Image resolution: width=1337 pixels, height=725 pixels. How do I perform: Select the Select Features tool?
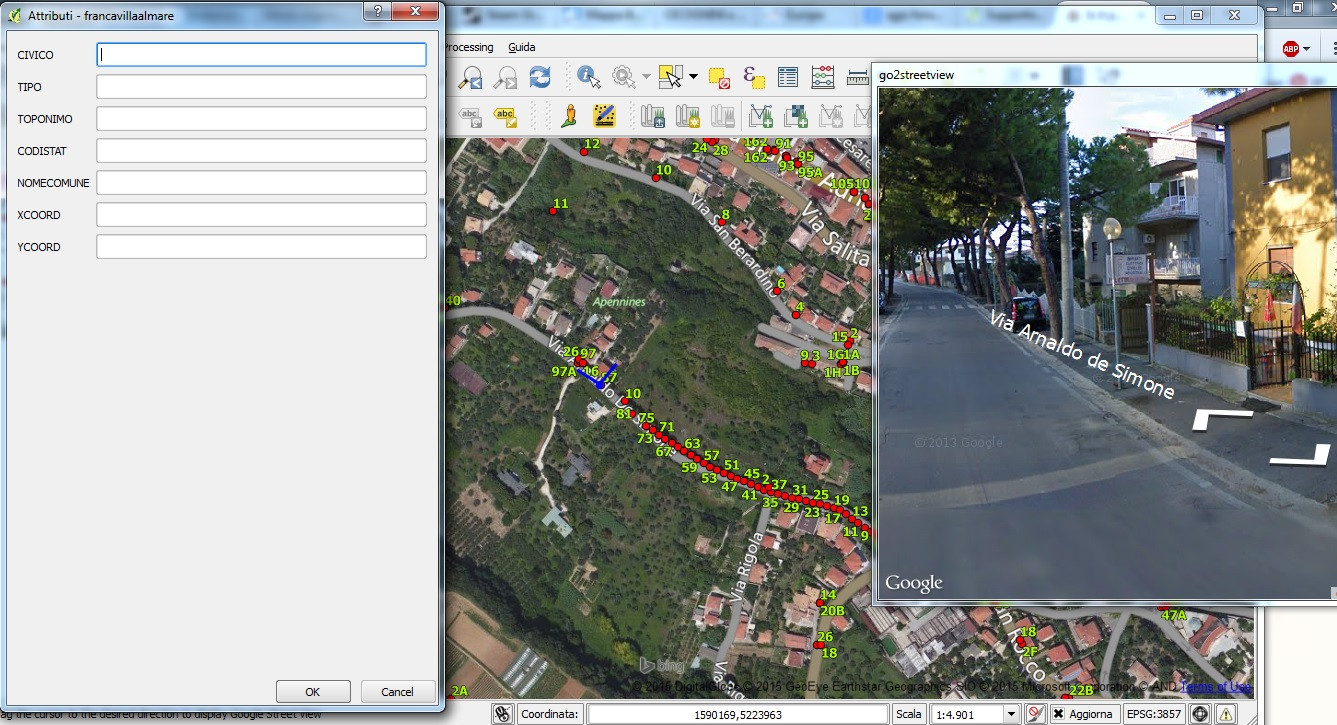click(670, 77)
